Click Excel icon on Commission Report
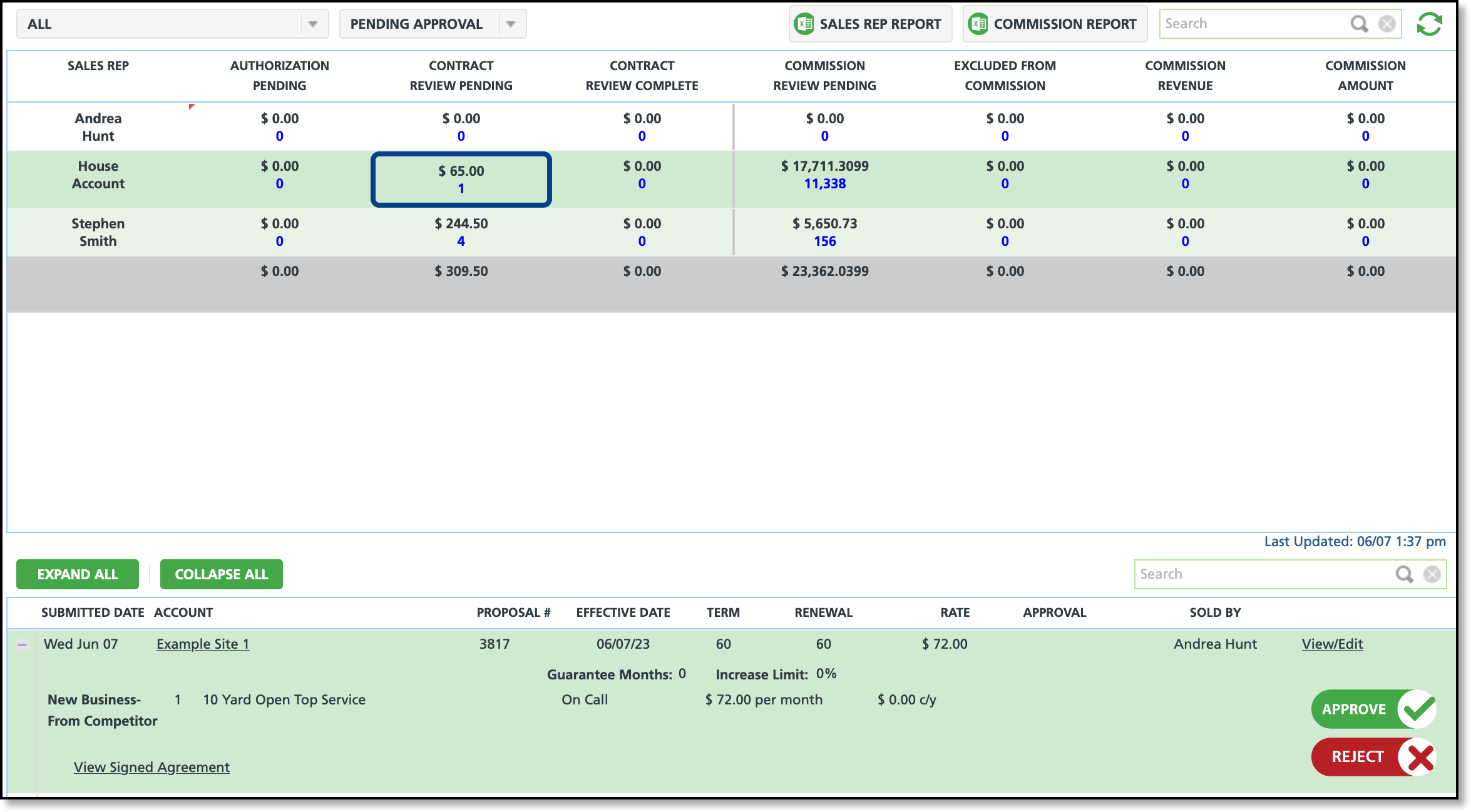The height and width of the screenshot is (812, 1471). (978, 24)
